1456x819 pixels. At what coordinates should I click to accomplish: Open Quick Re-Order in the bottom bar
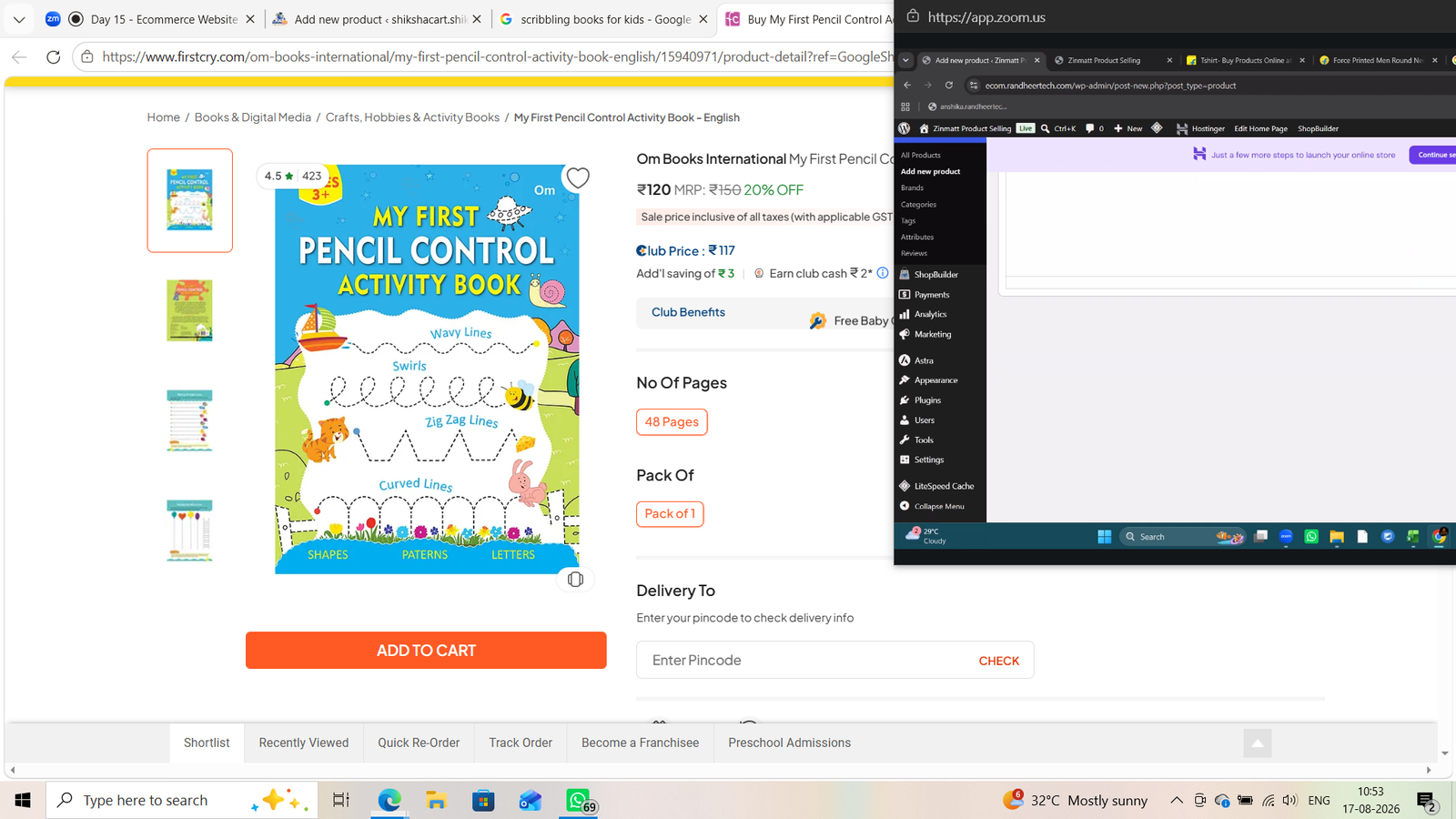coord(419,743)
